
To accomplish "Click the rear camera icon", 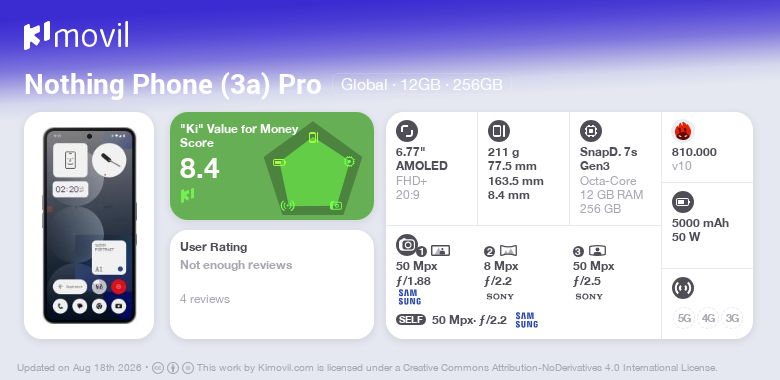I will pyautogui.click(x=407, y=244).
